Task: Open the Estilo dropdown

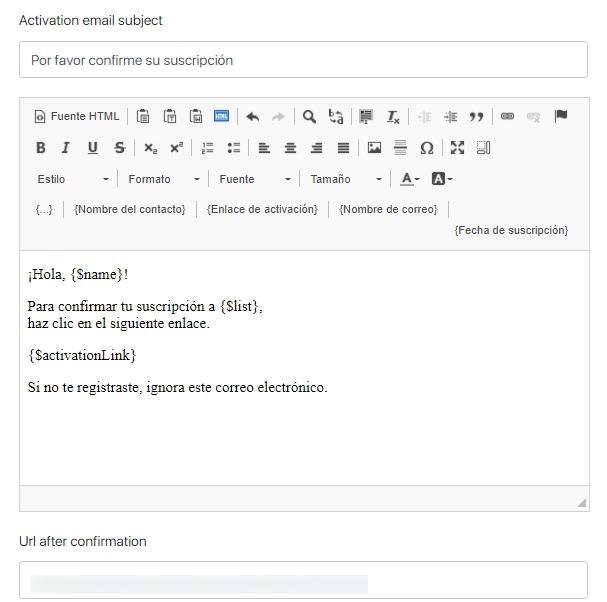Action: click(73, 179)
